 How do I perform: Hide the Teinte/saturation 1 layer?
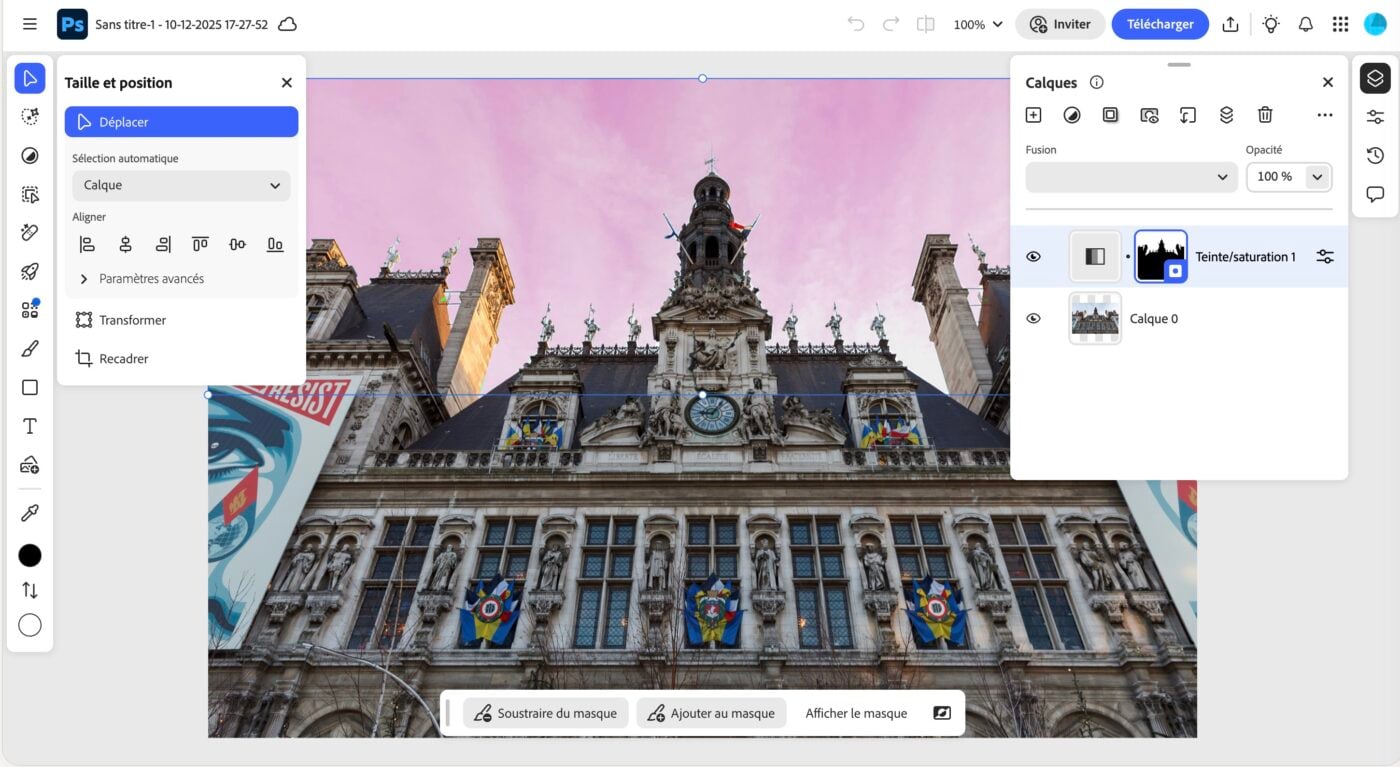(1034, 257)
